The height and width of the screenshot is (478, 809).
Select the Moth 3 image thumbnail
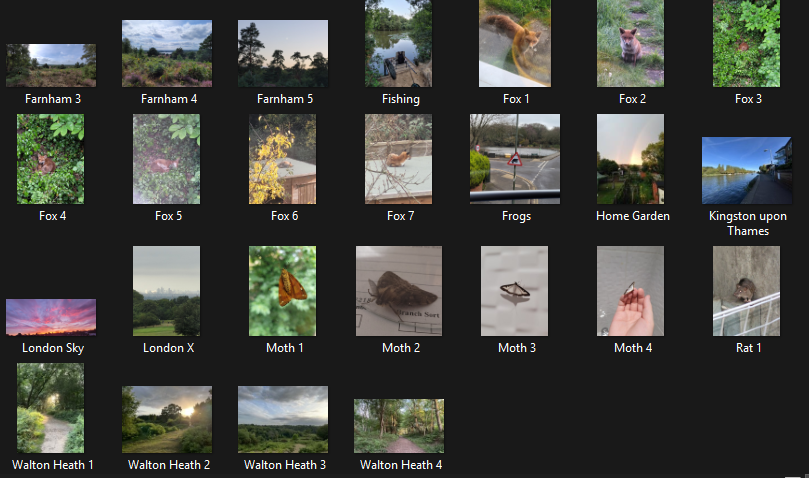coord(514,291)
